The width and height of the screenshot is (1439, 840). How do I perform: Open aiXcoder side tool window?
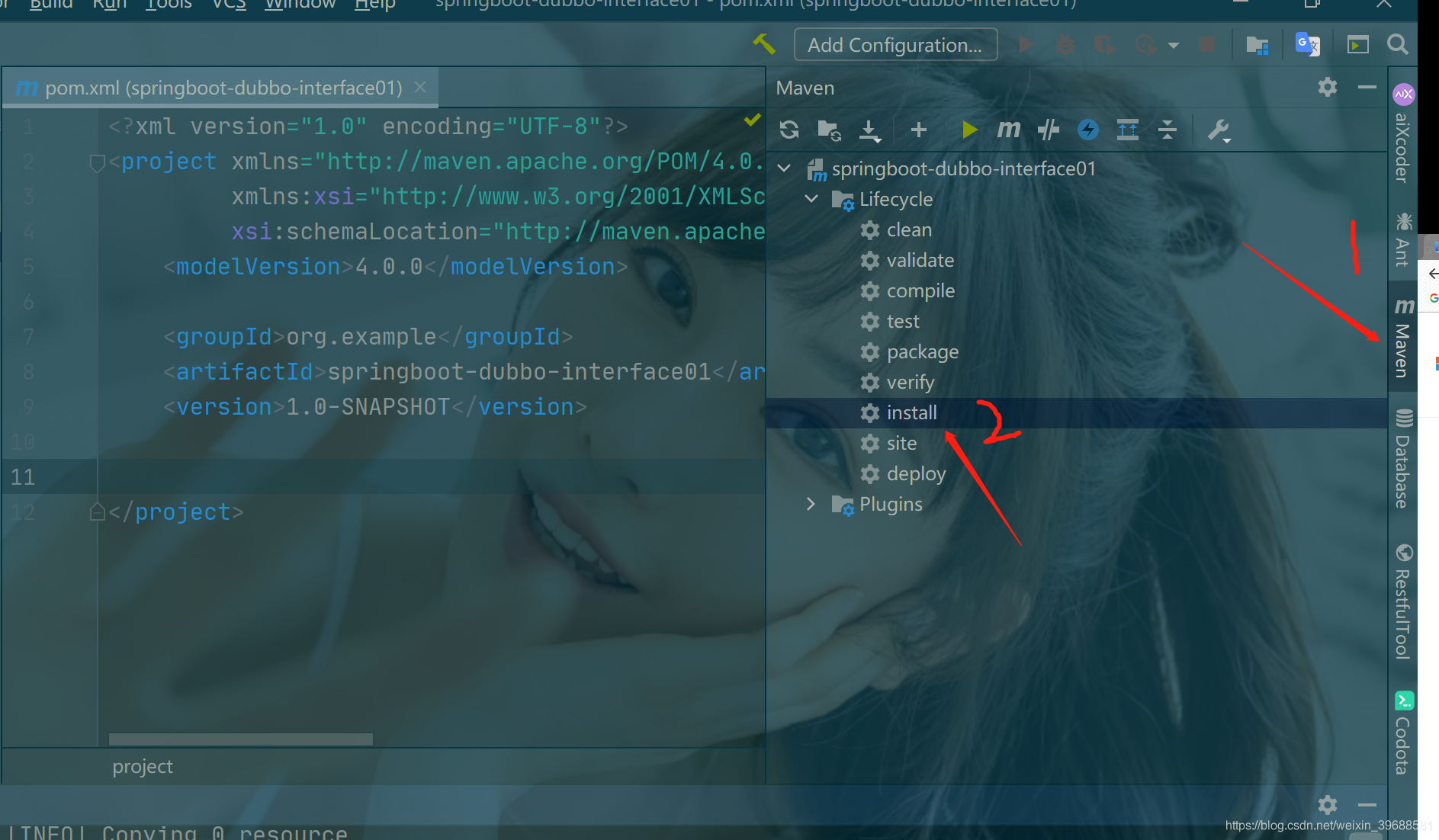coord(1403,134)
